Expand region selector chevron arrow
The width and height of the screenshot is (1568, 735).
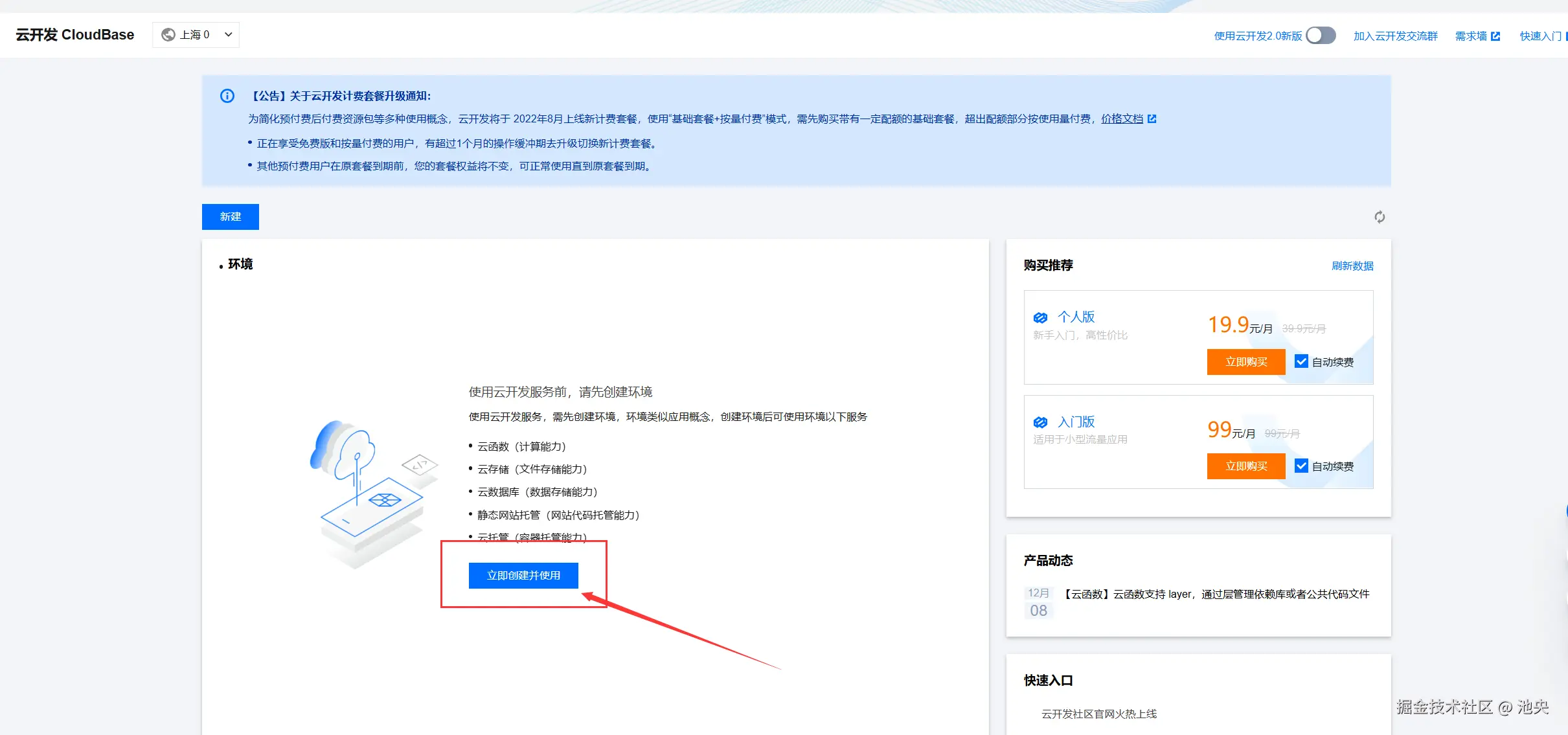(229, 35)
